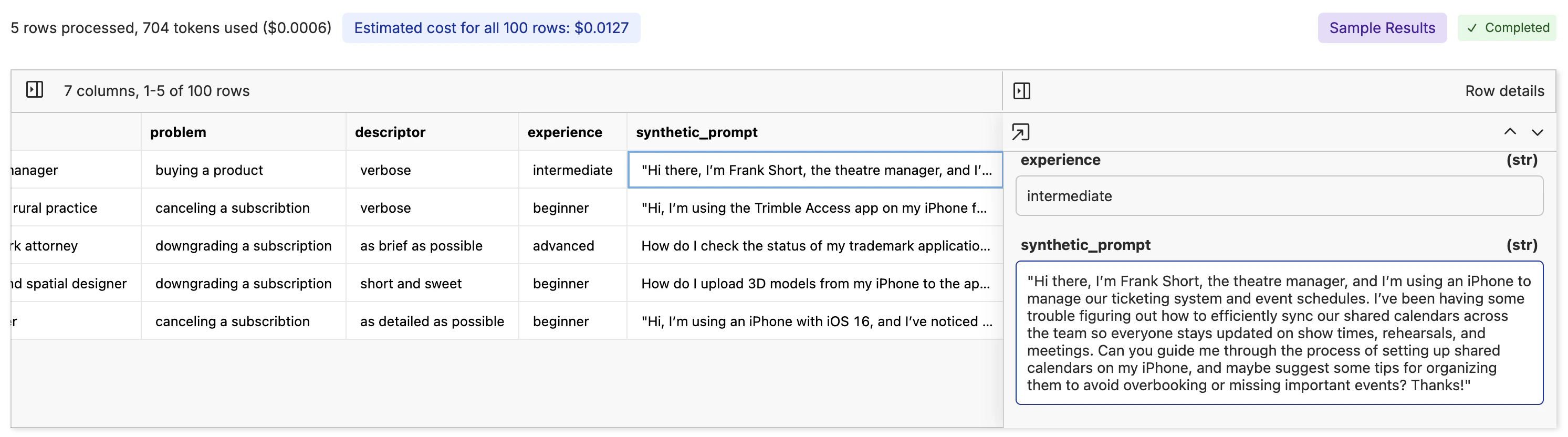The width and height of the screenshot is (1568, 437).
Task: Click the Completed status checkmark badge
Action: (x=1507, y=28)
